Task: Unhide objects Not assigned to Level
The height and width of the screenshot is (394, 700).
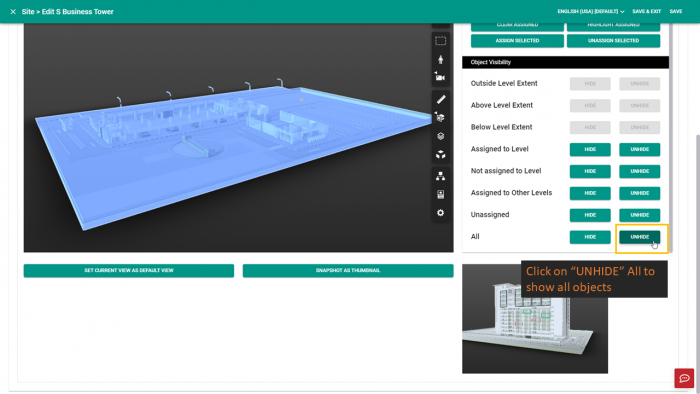Action: tap(639, 171)
